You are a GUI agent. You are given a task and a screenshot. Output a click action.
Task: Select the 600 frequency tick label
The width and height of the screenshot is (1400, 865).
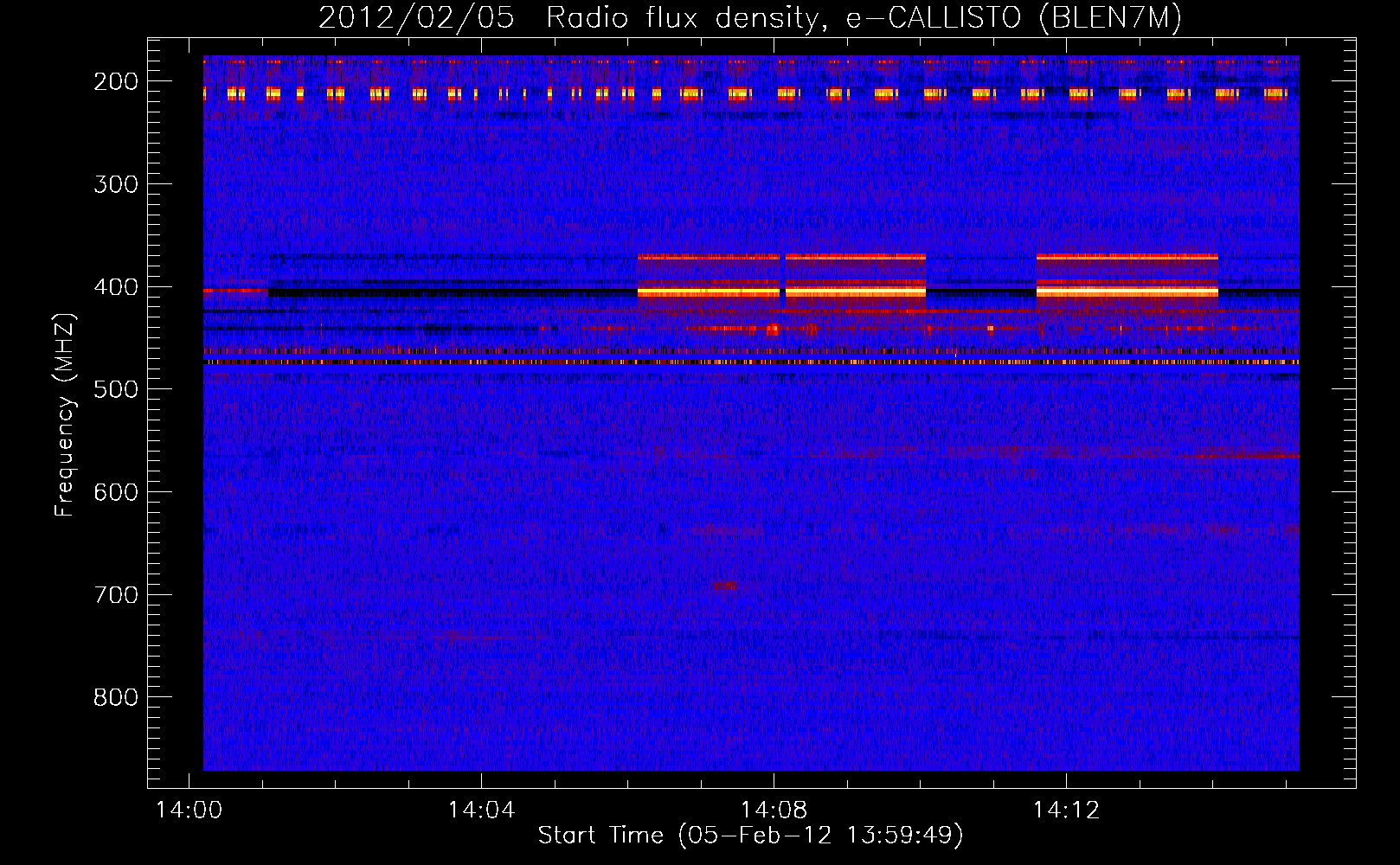(116, 492)
